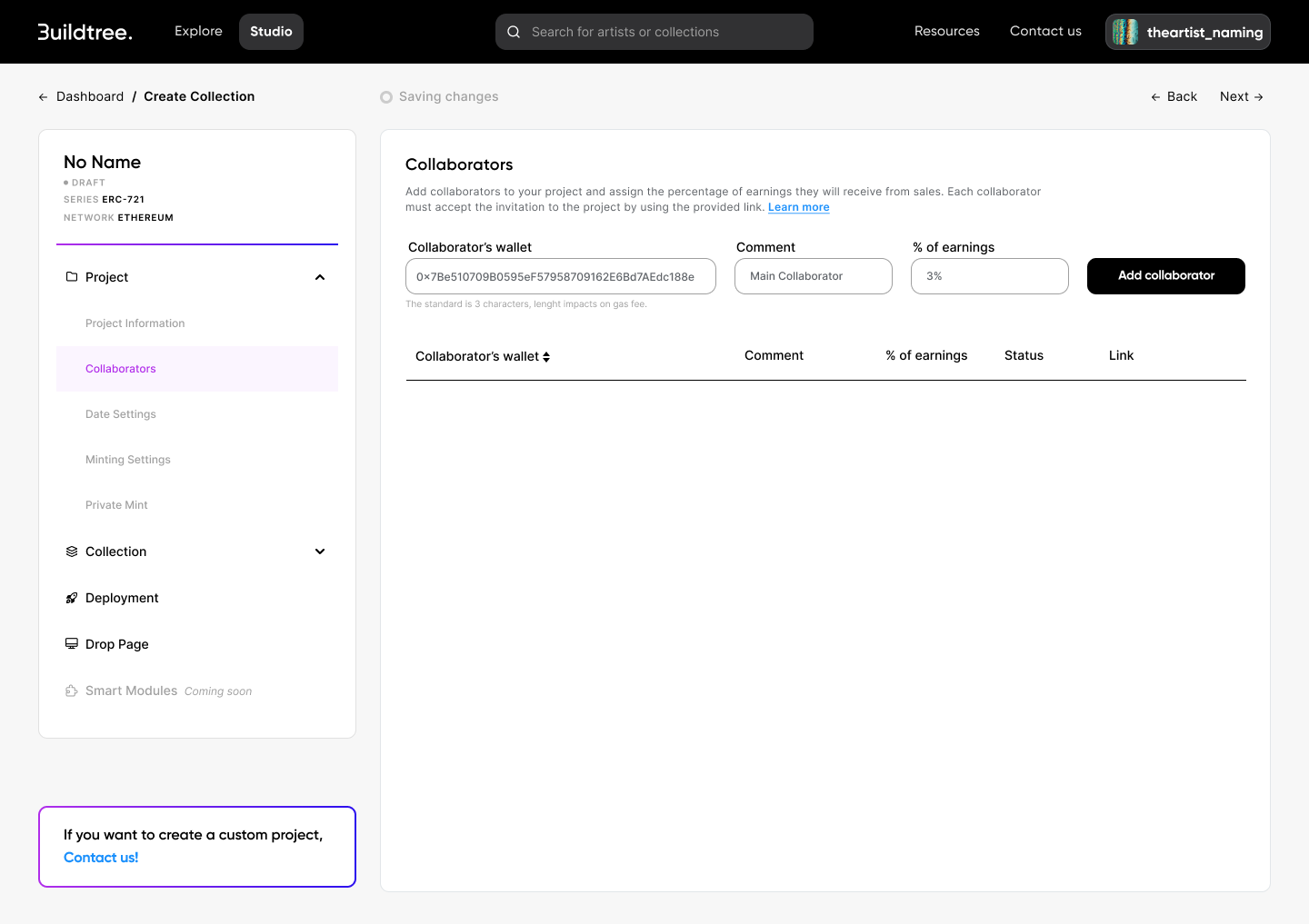Go to Next step
The image size is (1309, 924).
pos(1241,97)
